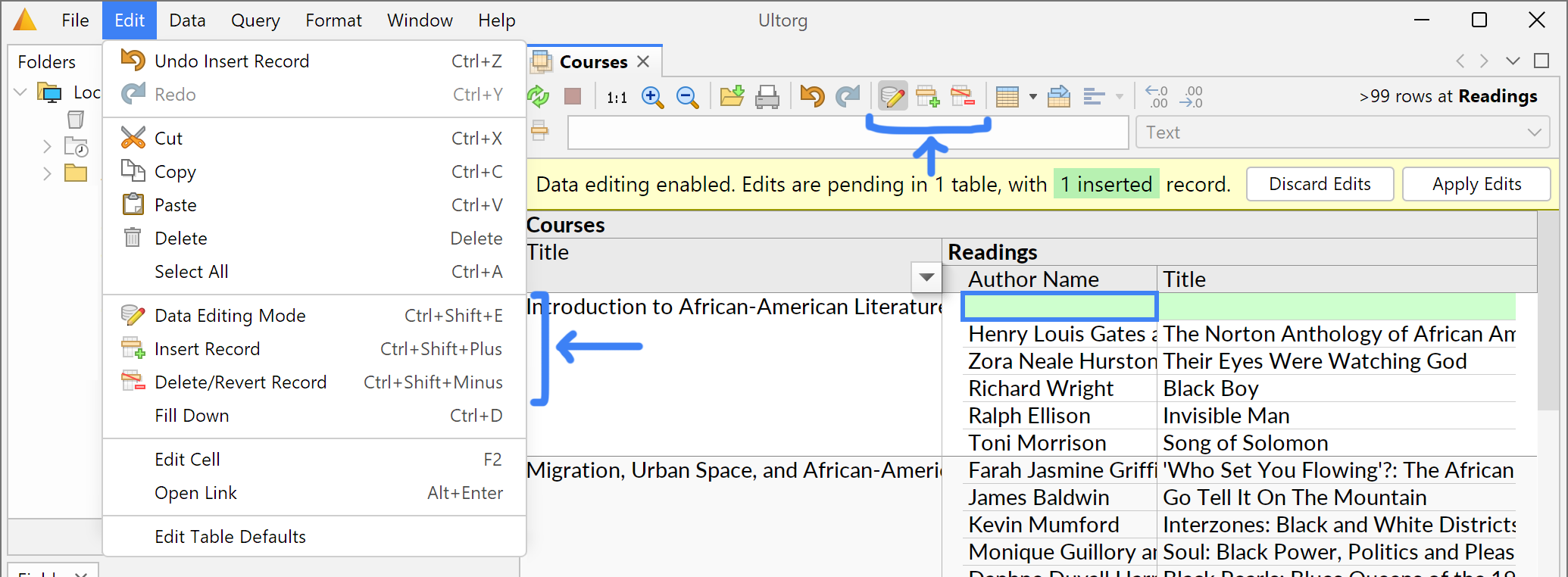Click the Zoom In magnifier icon
The image size is (1568, 577).
(652, 96)
